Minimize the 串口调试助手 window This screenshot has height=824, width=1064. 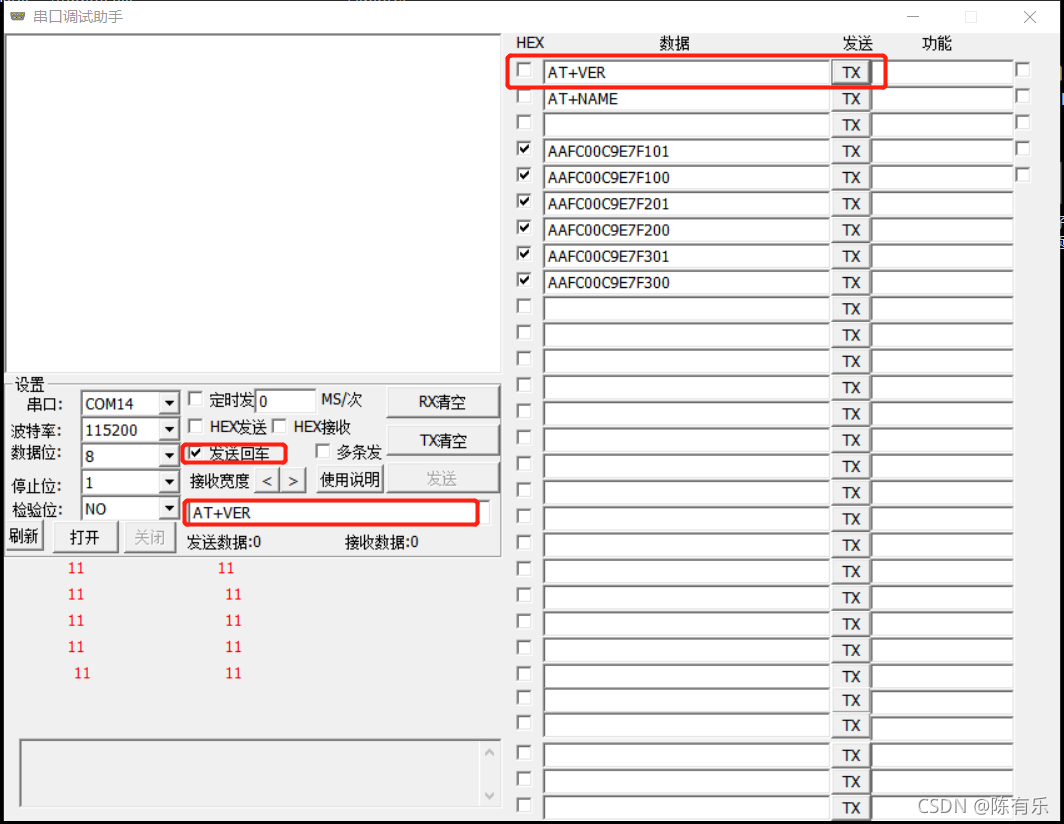(x=913, y=17)
